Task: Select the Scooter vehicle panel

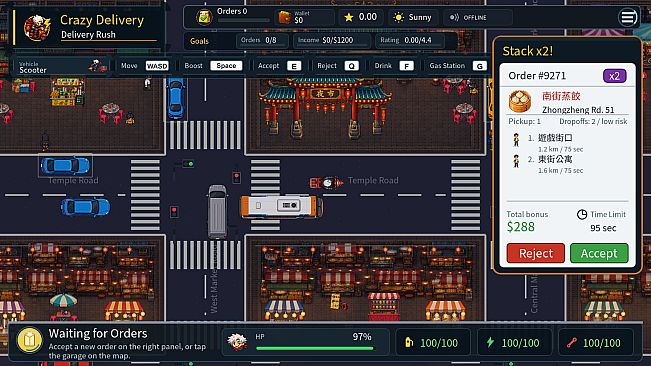Action: click(x=61, y=66)
